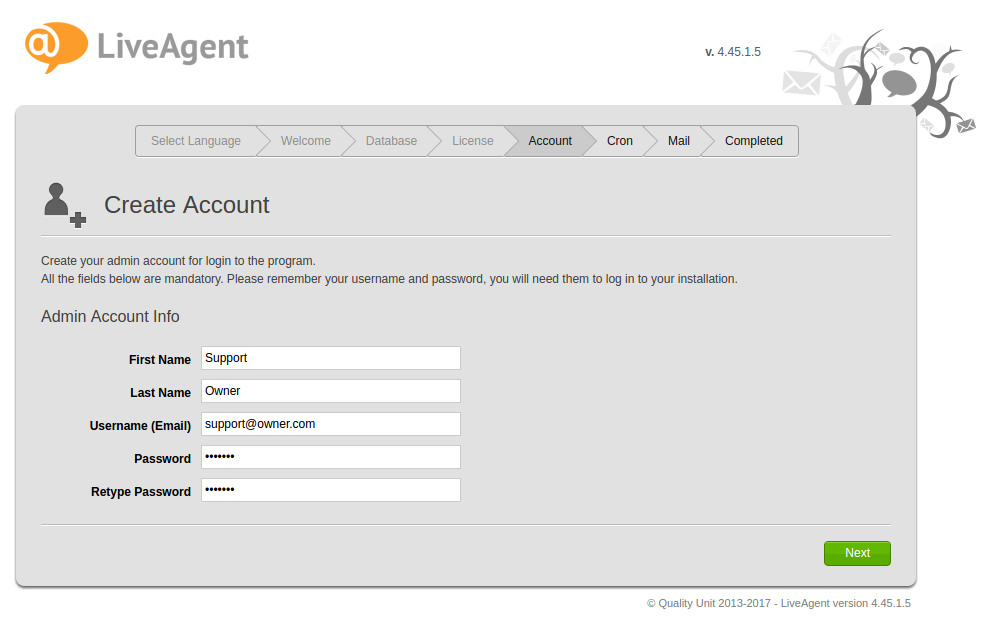The image size is (987, 623).
Task: Click into the Last Name field
Action: pyautogui.click(x=330, y=391)
